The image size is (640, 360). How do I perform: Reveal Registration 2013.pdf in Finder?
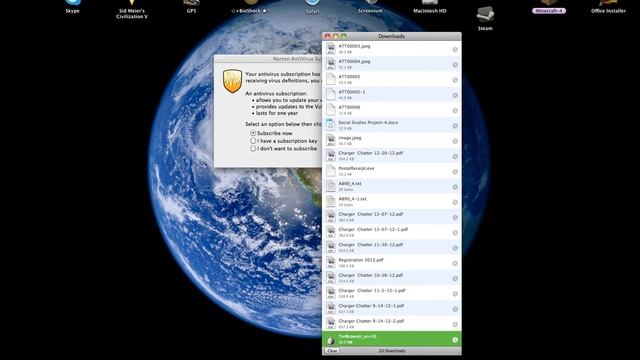click(455, 264)
